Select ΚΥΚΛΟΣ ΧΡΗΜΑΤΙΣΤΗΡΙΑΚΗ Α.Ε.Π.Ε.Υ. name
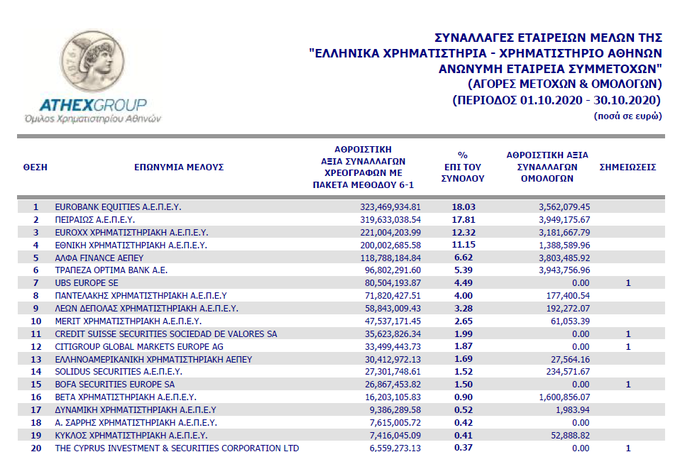Screen dimensions: 680x452 tap(131, 436)
